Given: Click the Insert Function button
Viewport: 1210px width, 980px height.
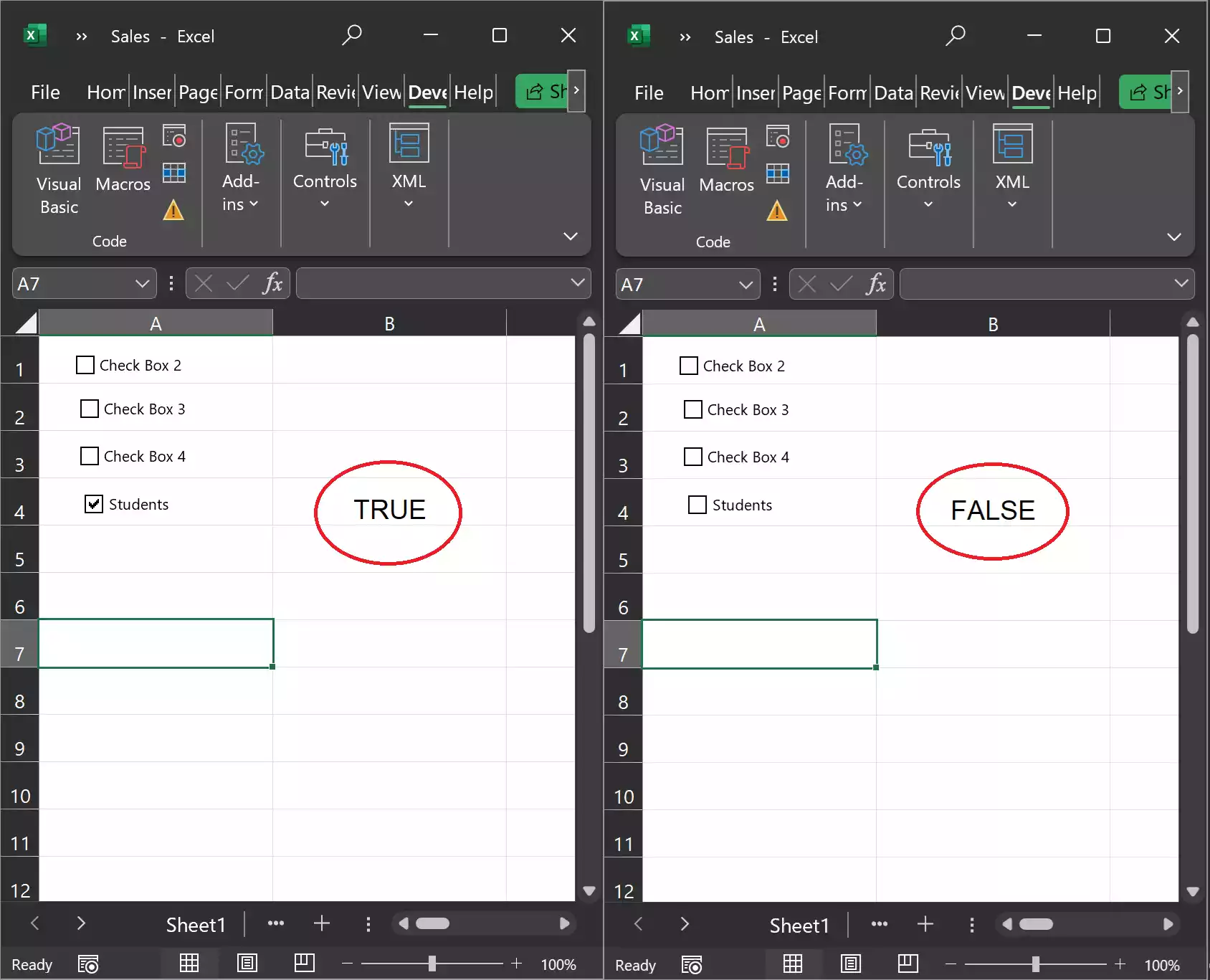Looking at the screenshot, I should (x=272, y=283).
